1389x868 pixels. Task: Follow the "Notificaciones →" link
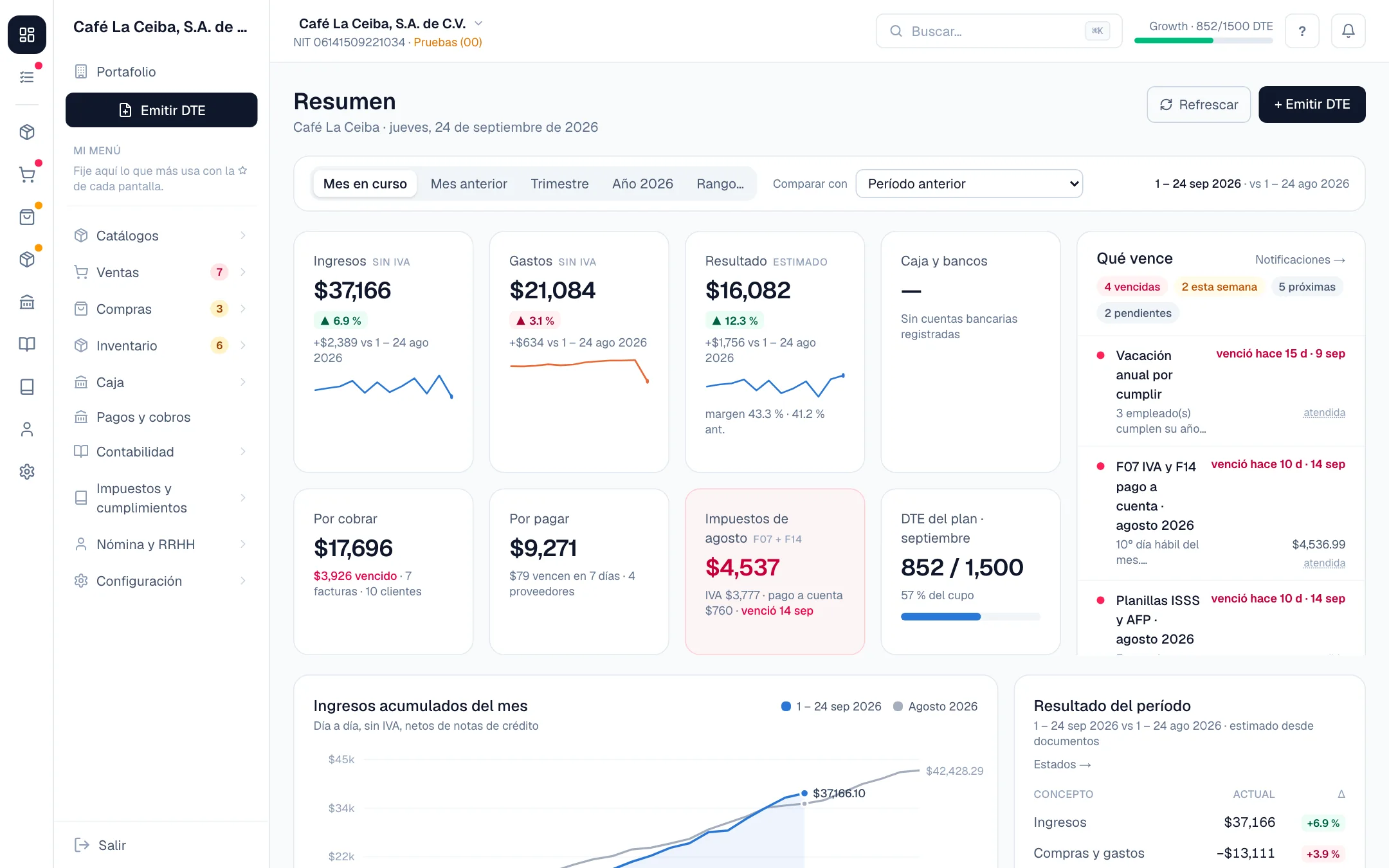coord(1300,260)
